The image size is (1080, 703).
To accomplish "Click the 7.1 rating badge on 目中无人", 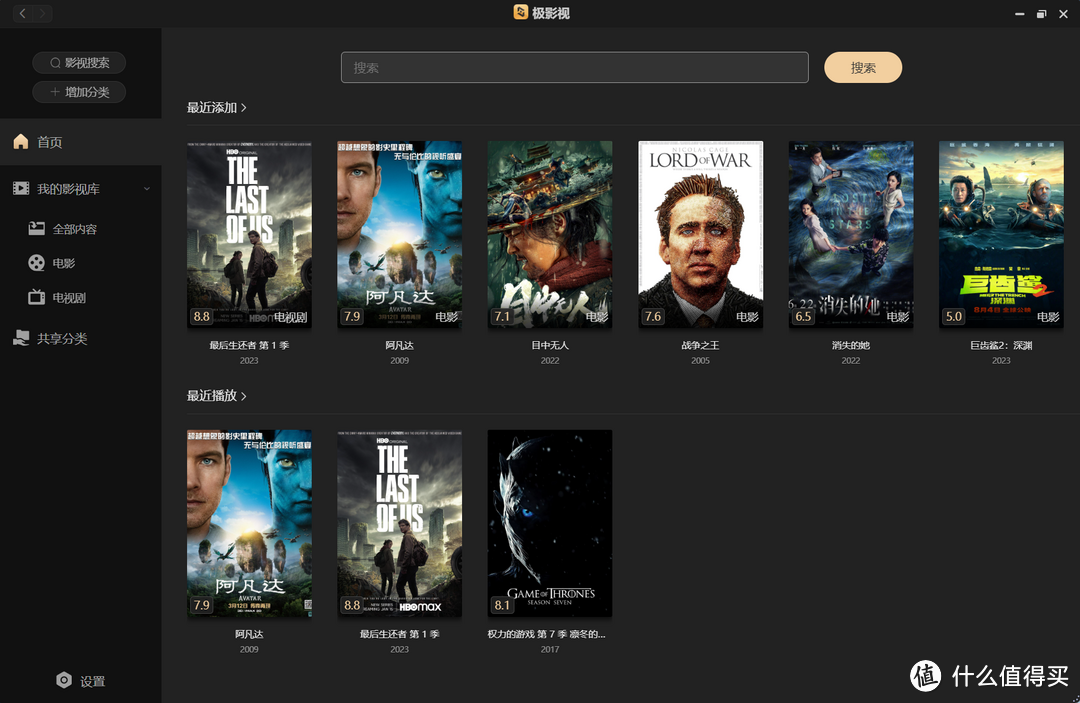I will click(x=502, y=316).
